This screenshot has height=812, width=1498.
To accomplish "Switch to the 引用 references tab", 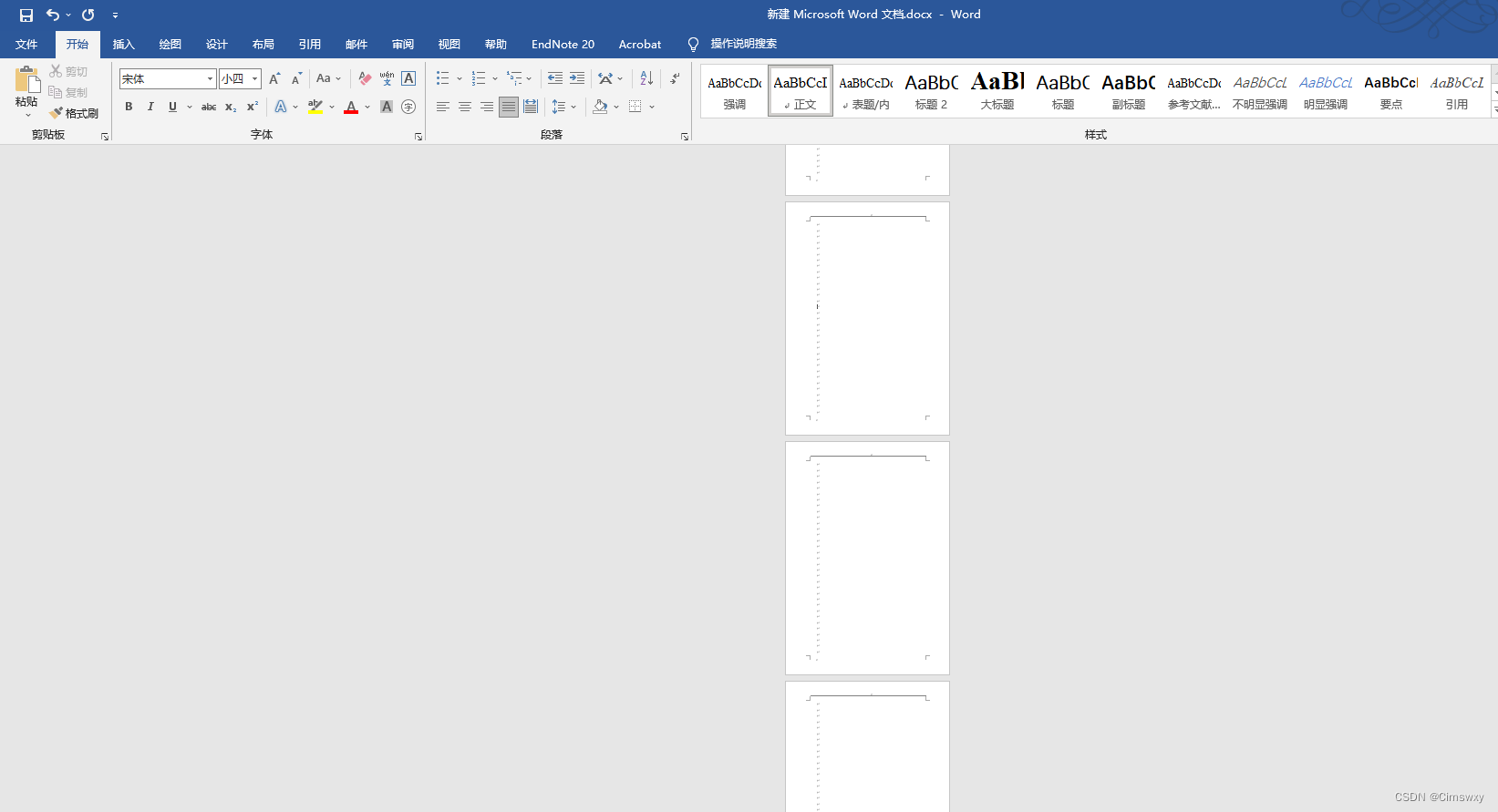I will (x=310, y=45).
